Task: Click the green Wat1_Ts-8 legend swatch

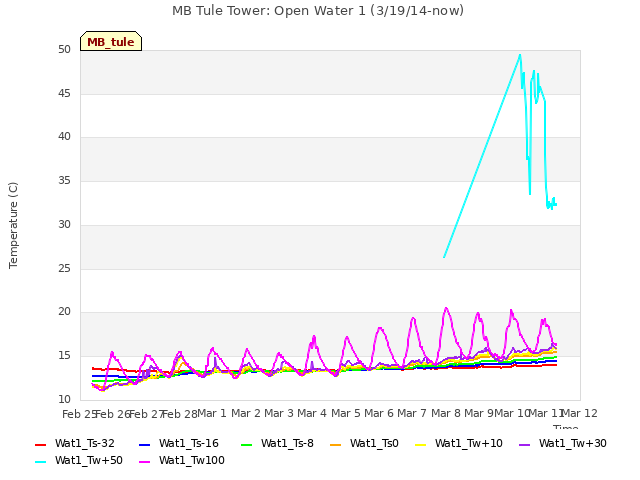Action: 247,444
